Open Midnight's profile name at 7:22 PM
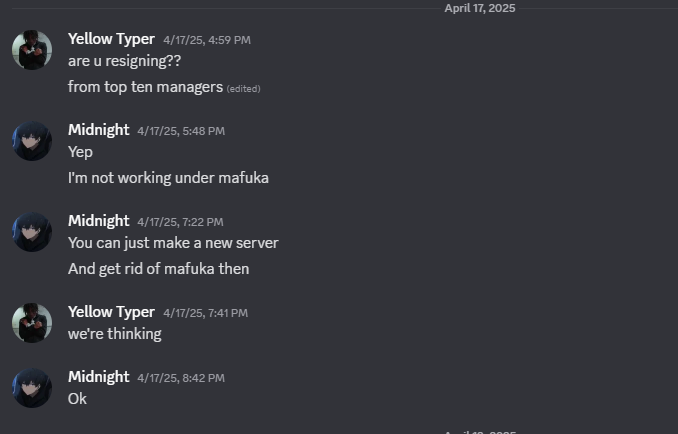 pyautogui.click(x=99, y=221)
